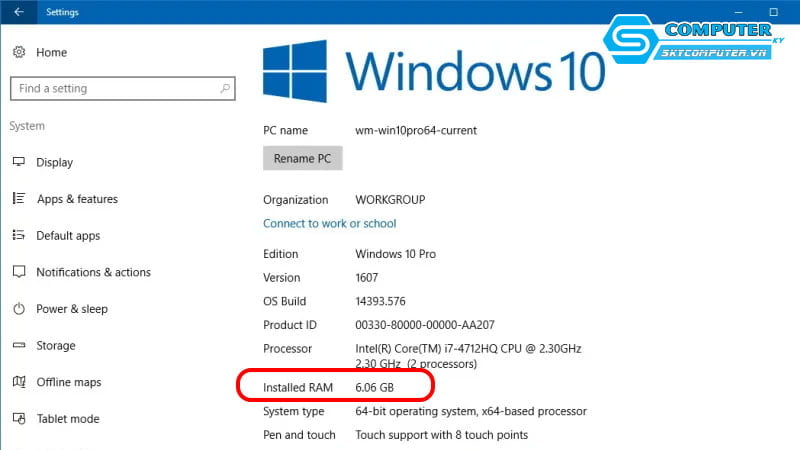Click the Organization label

click(295, 200)
